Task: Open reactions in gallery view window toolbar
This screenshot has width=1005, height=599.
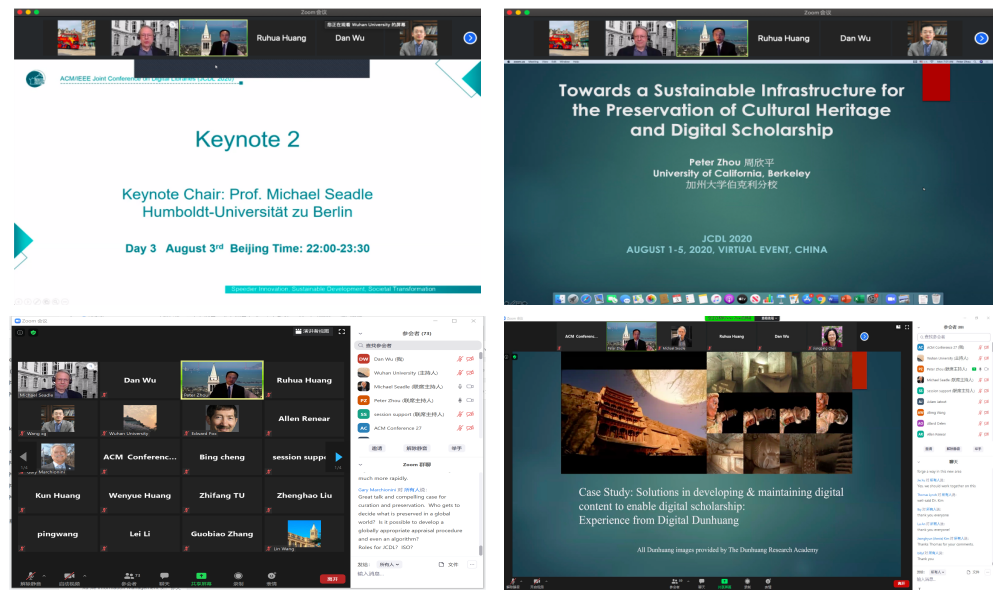Action: pyautogui.click(x=272, y=577)
